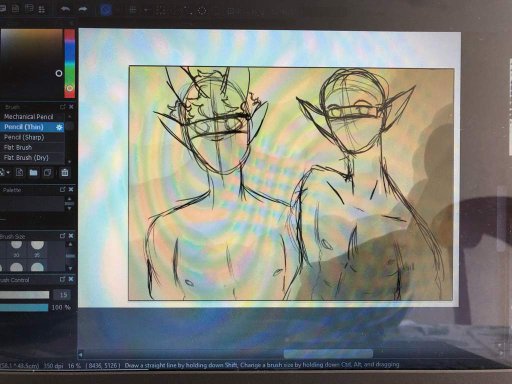Click the brush folder icon

(x=33, y=172)
